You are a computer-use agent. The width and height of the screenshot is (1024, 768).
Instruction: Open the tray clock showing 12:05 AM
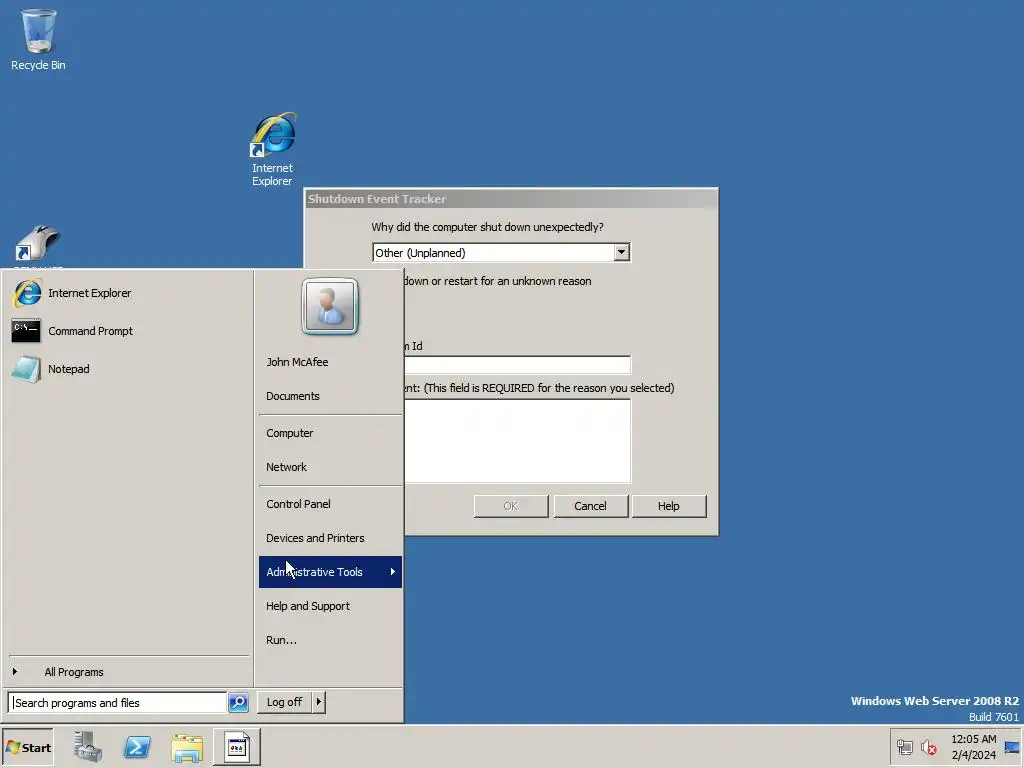973,747
